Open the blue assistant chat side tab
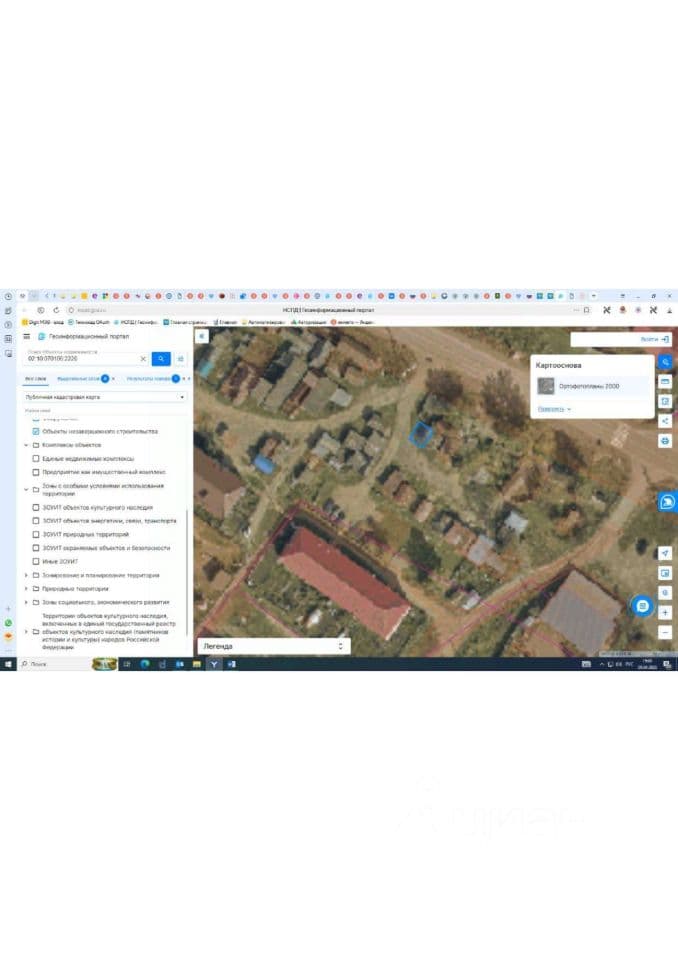Image resolution: width=678 pixels, height=960 pixels. pos(667,502)
